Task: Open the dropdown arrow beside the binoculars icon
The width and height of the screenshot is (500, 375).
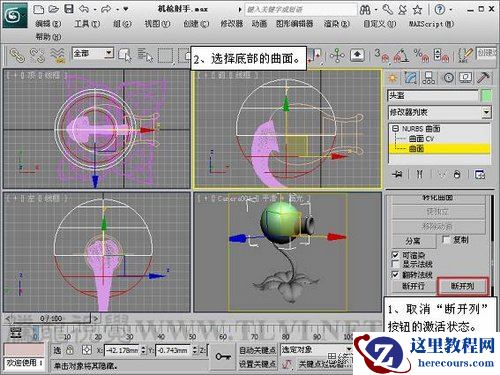Action: (376, 10)
